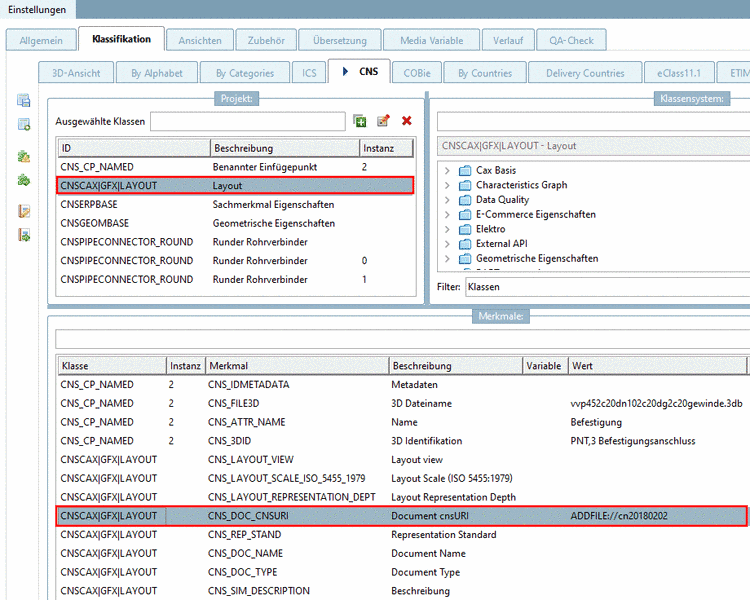750x600 pixels.
Task: Click the document with pencil sidebar icon
Action: pos(23,211)
